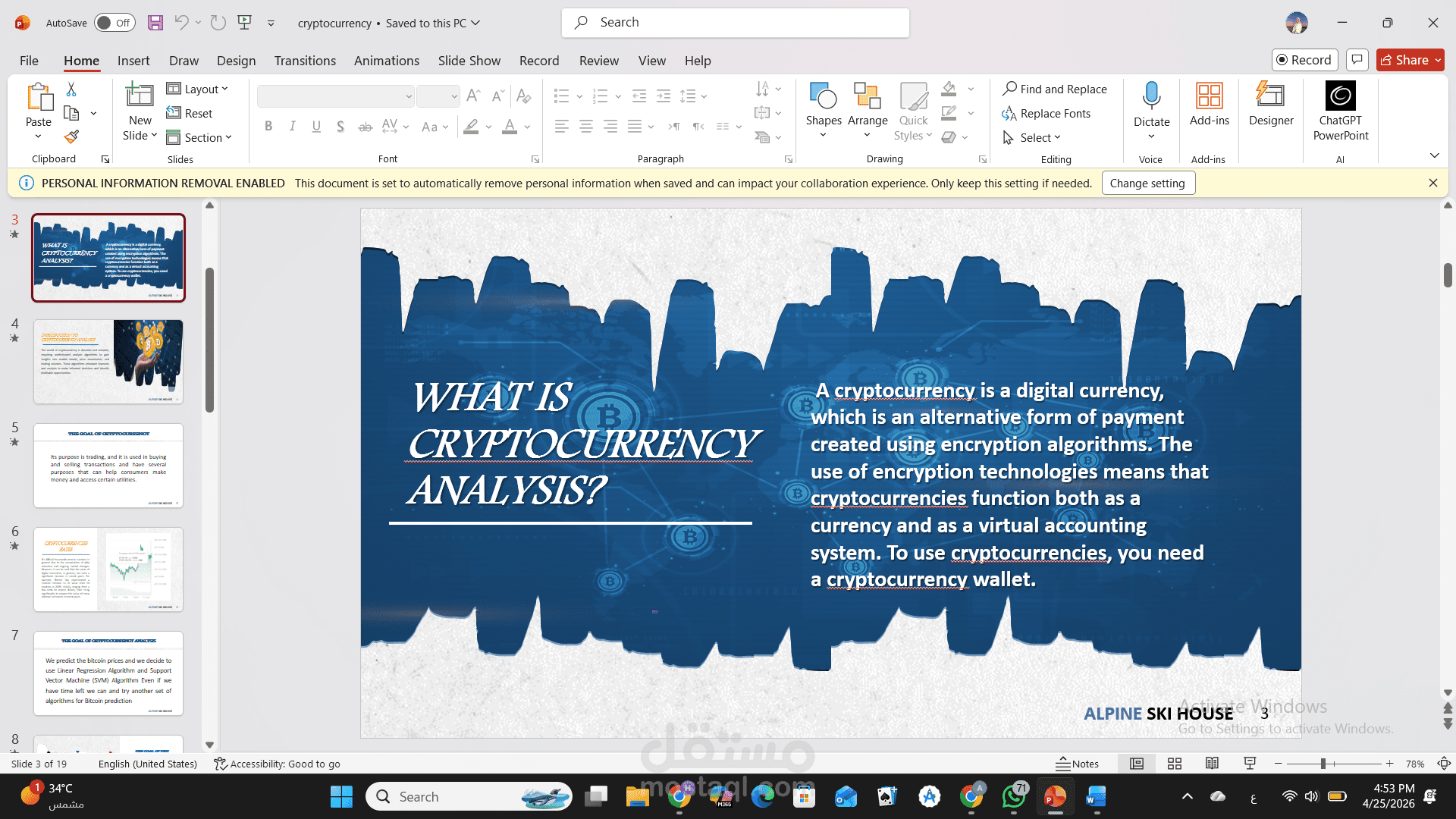
Task: Go to the Slide Show tab
Action: coord(469,61)
